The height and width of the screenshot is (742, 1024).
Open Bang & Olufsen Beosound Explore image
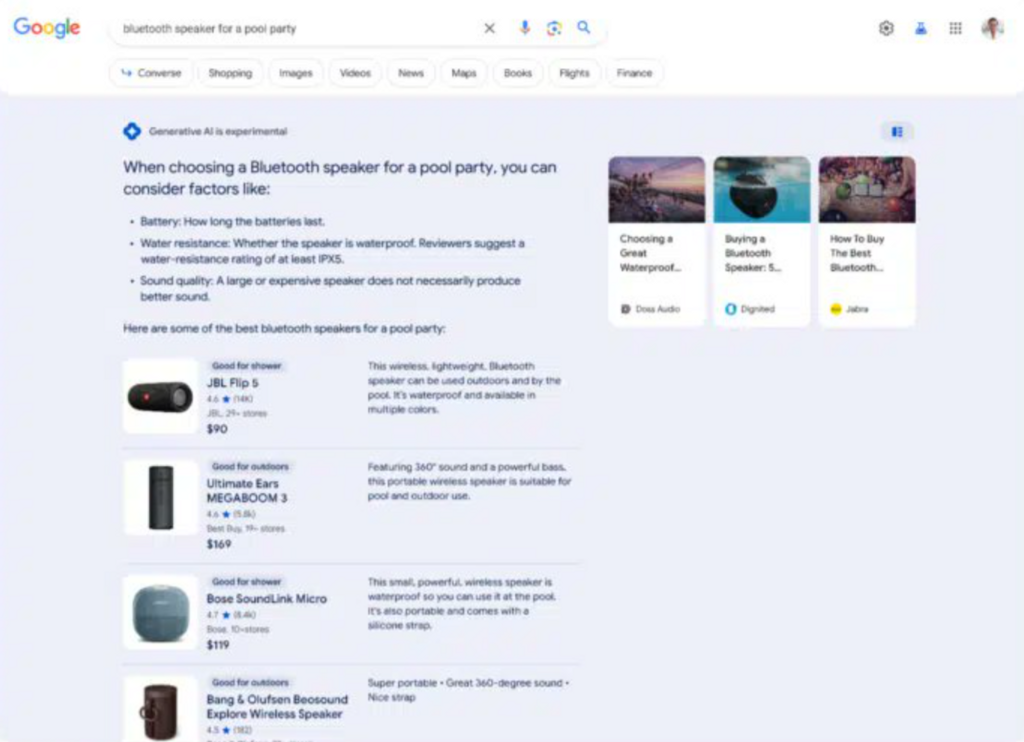coord(160,709)
